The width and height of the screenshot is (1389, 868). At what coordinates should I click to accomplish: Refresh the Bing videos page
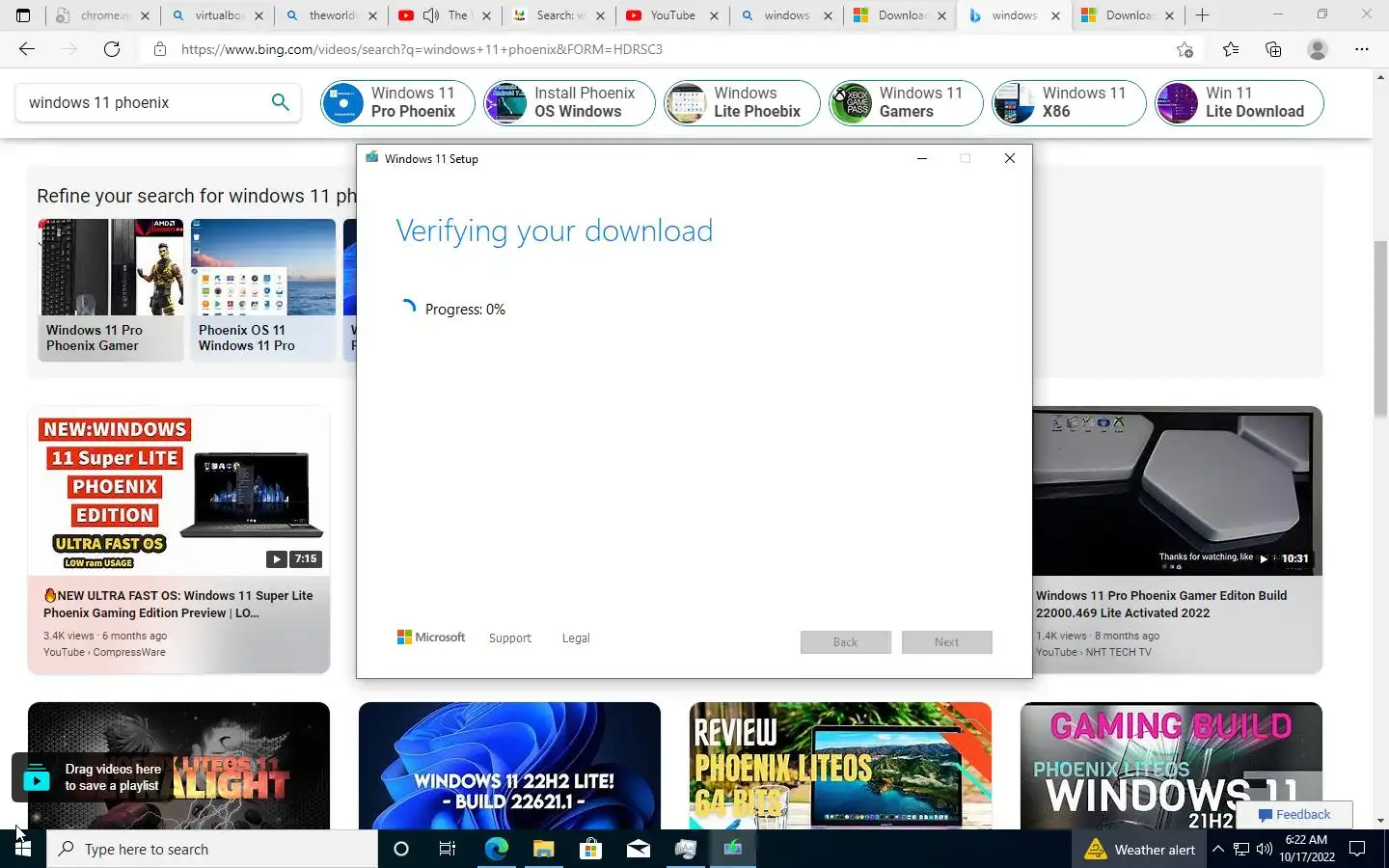click(x=112, y=49)
